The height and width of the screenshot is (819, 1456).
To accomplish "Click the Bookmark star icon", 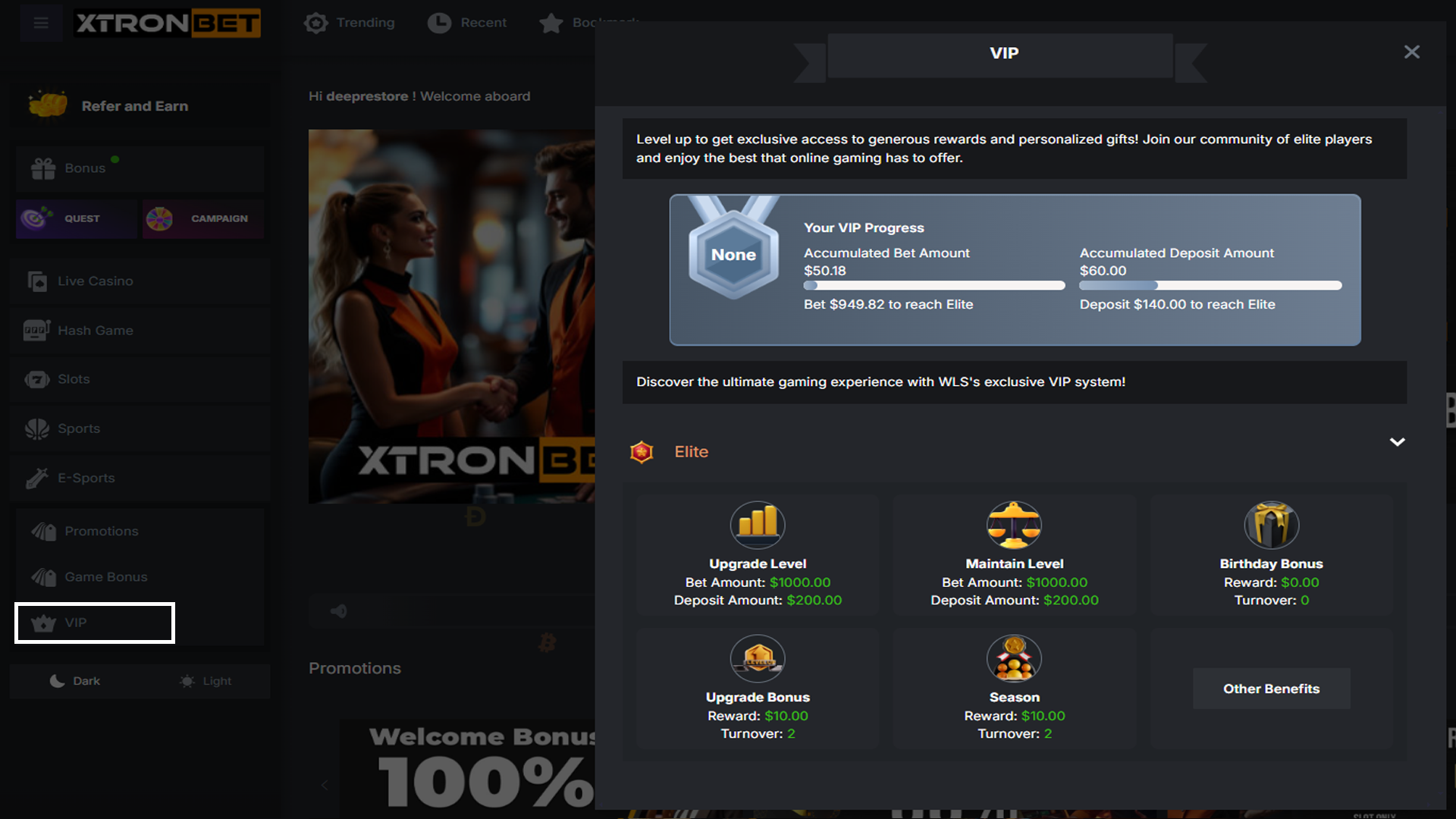I will coord(551,24).
